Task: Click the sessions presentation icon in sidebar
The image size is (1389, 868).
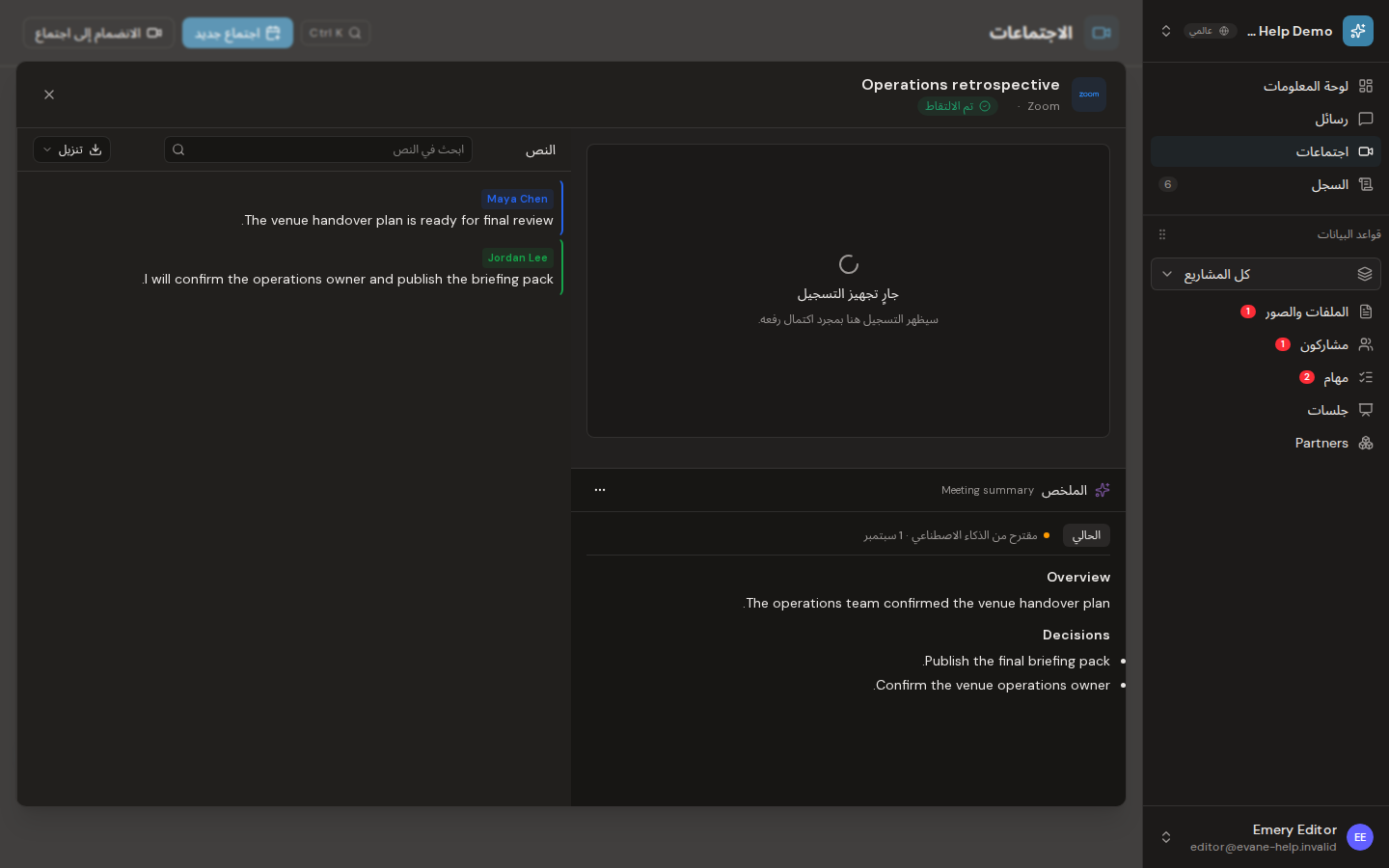Action: pos(1366,410)
